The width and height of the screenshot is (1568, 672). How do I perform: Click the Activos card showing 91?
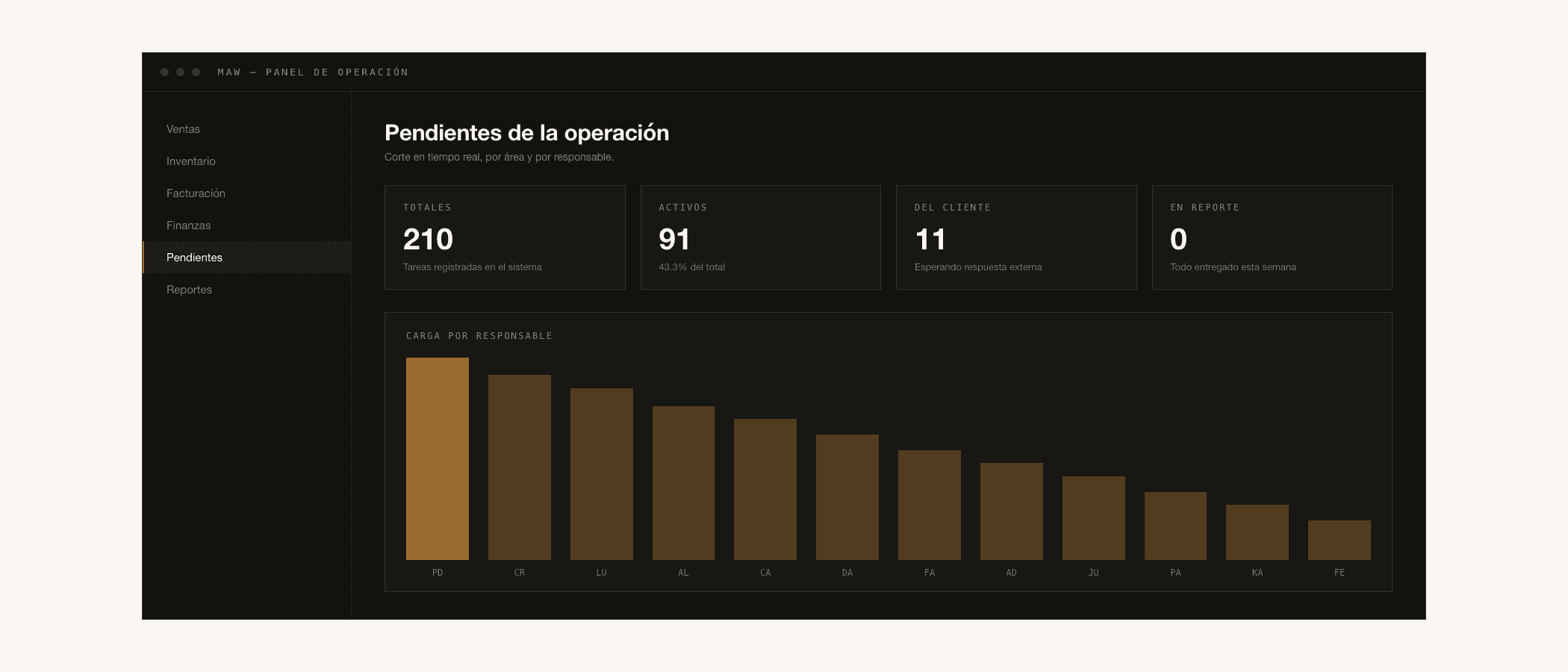(x=761, y=237)
